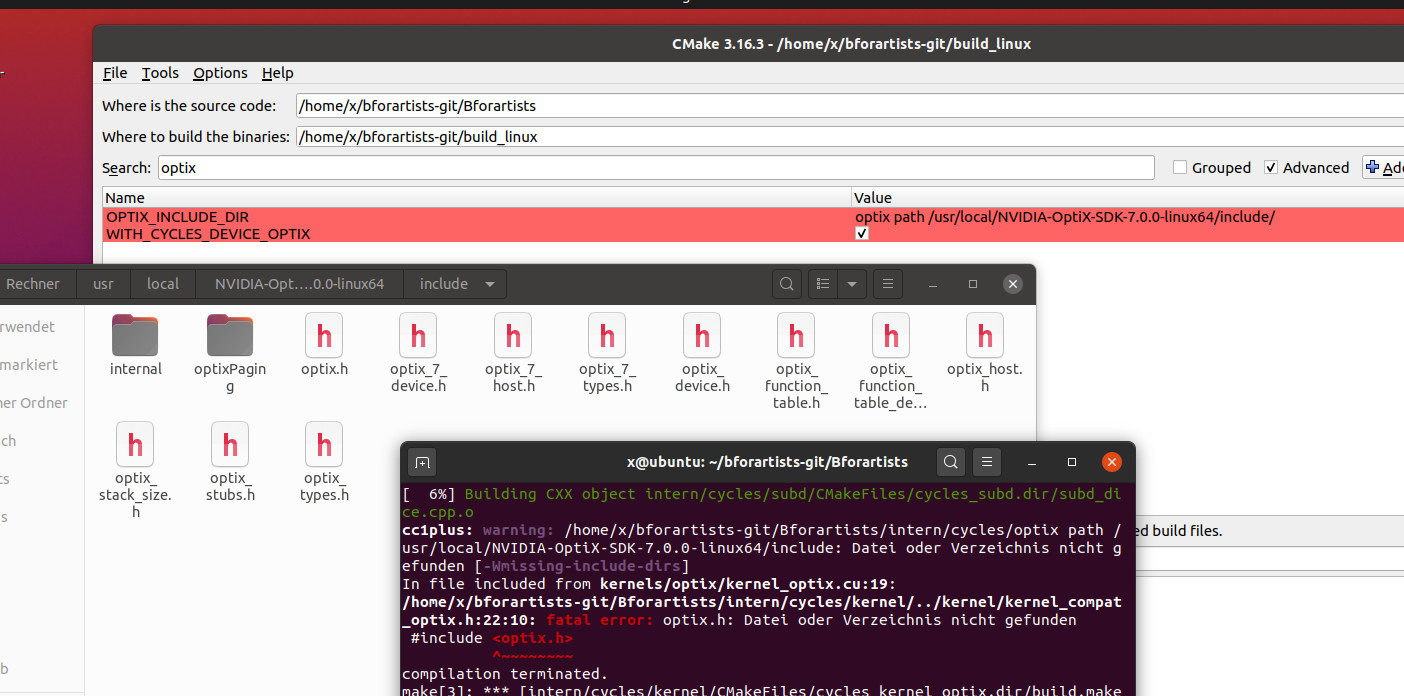Click the terminal search icon
This screenshot has width=1404, height=696.
[x=951, y=462]
